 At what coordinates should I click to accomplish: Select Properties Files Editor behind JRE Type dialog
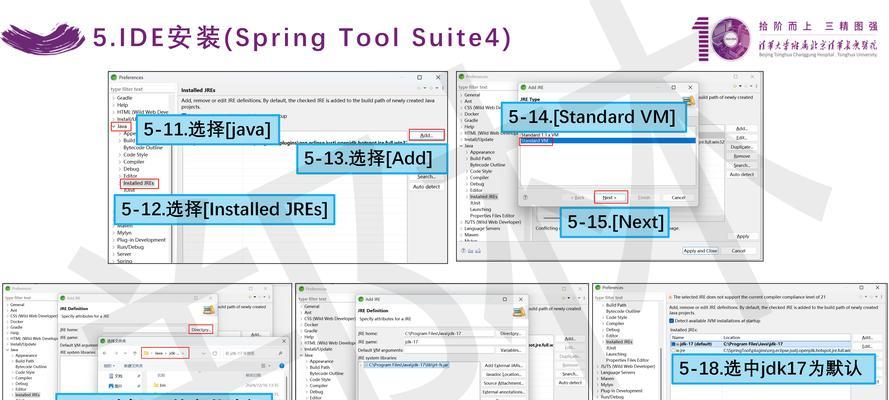click(492, 216)
